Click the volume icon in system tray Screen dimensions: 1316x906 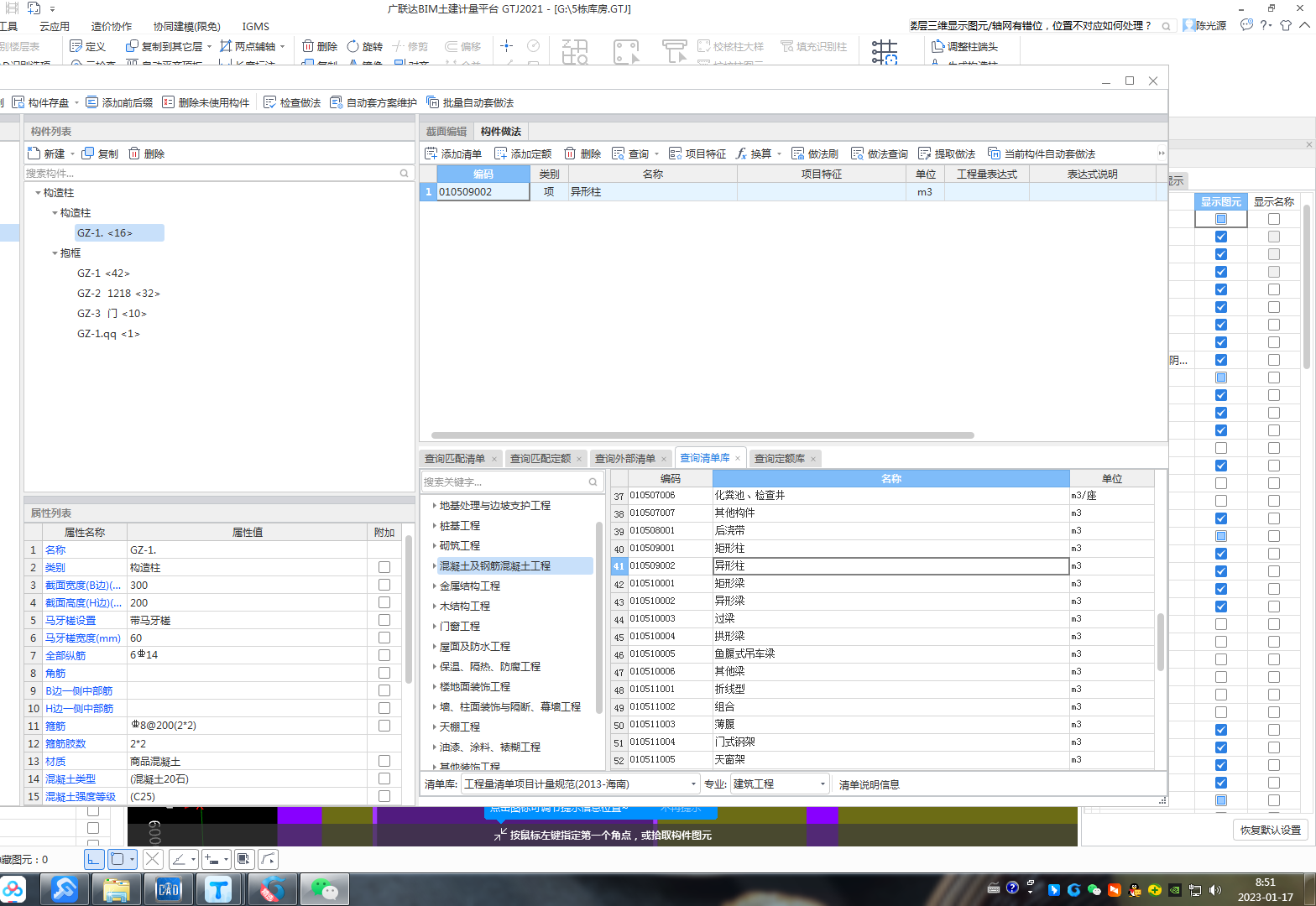pyautogui.click(x=1215, y=889)
